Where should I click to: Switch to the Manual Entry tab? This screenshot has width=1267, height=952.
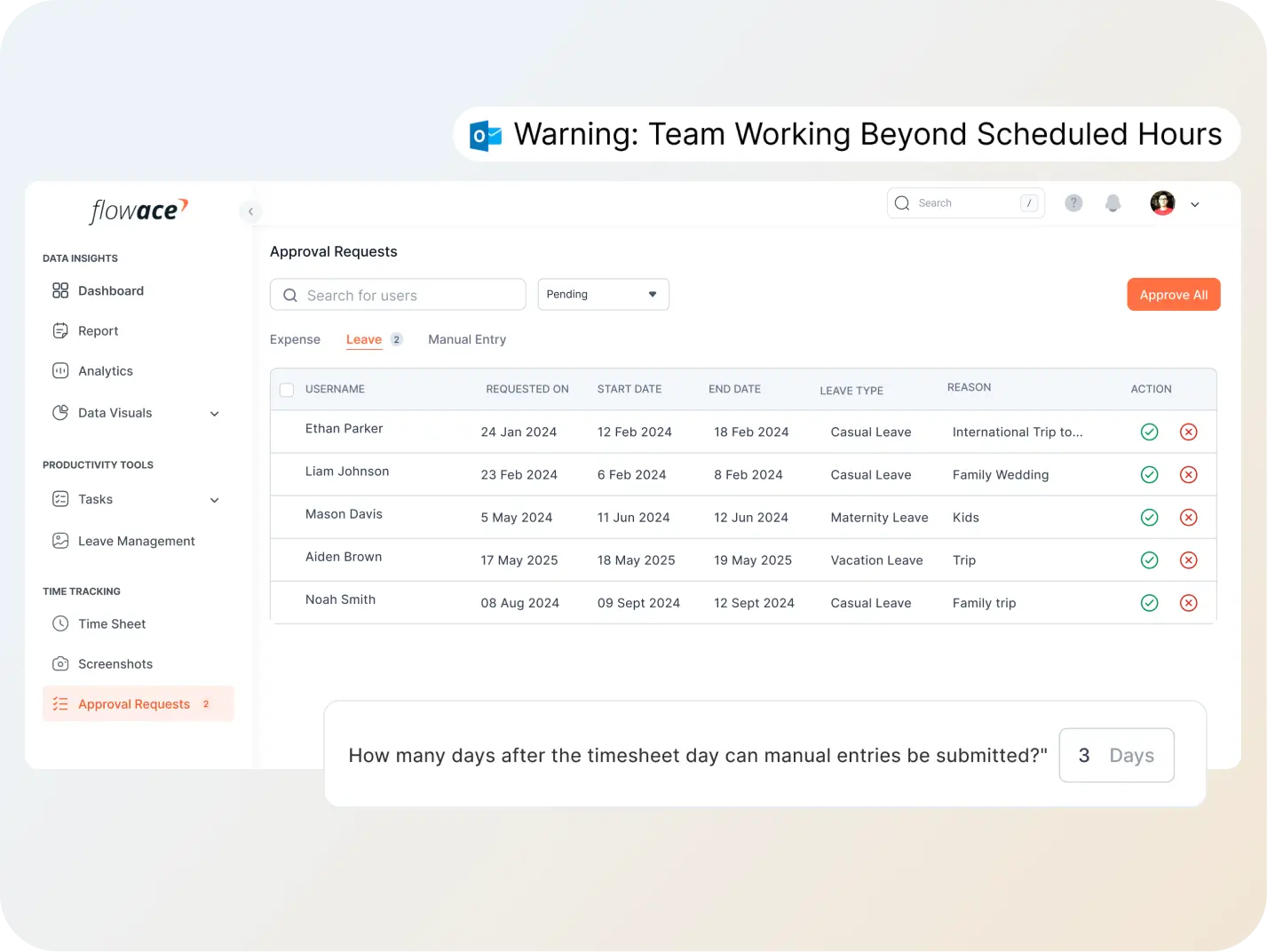[467, 340]
